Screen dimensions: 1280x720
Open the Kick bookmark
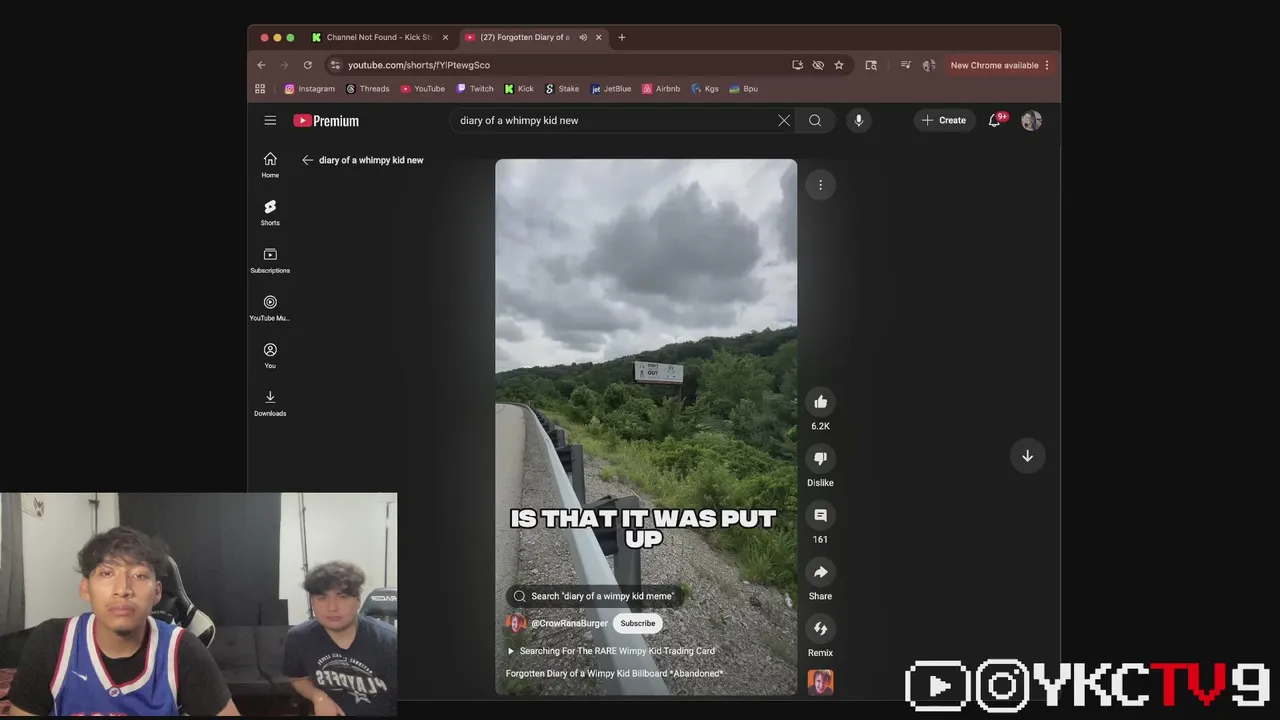pyautogui.click(x=519, y=89)
